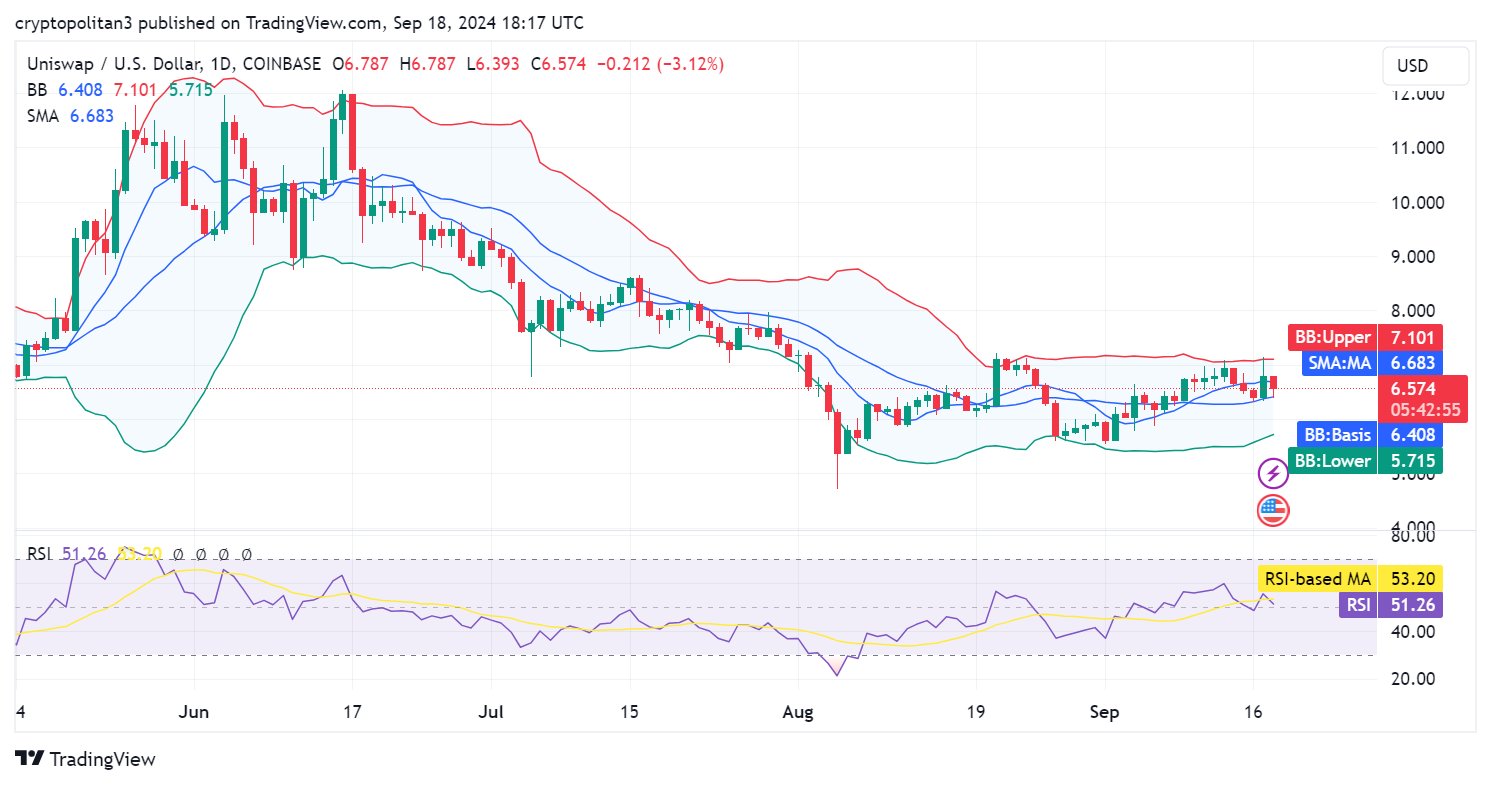Image resolution: width=1491 pixels, height=785 pixels.
Task: Click the TradingView logo at bottom left
Action: [85, 759]
